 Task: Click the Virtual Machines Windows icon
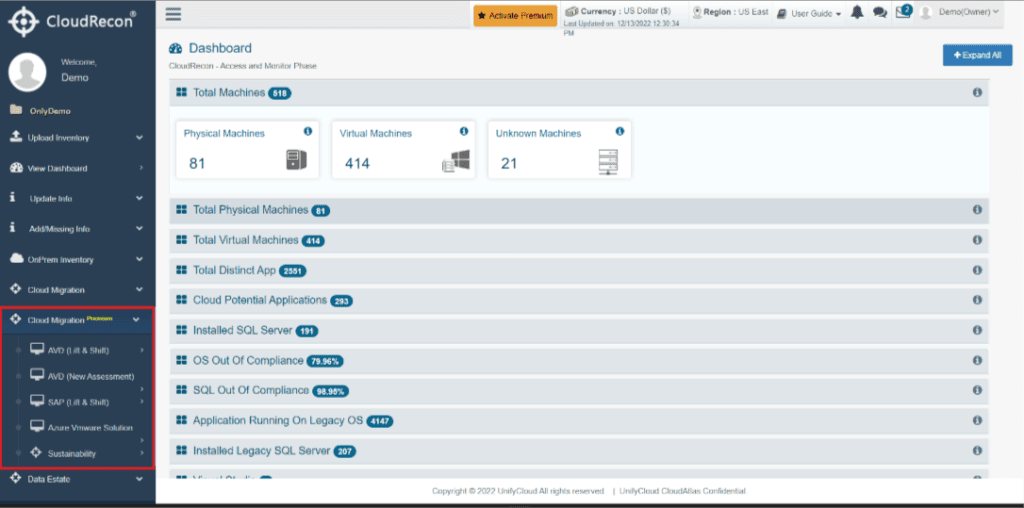click(456, 161)
